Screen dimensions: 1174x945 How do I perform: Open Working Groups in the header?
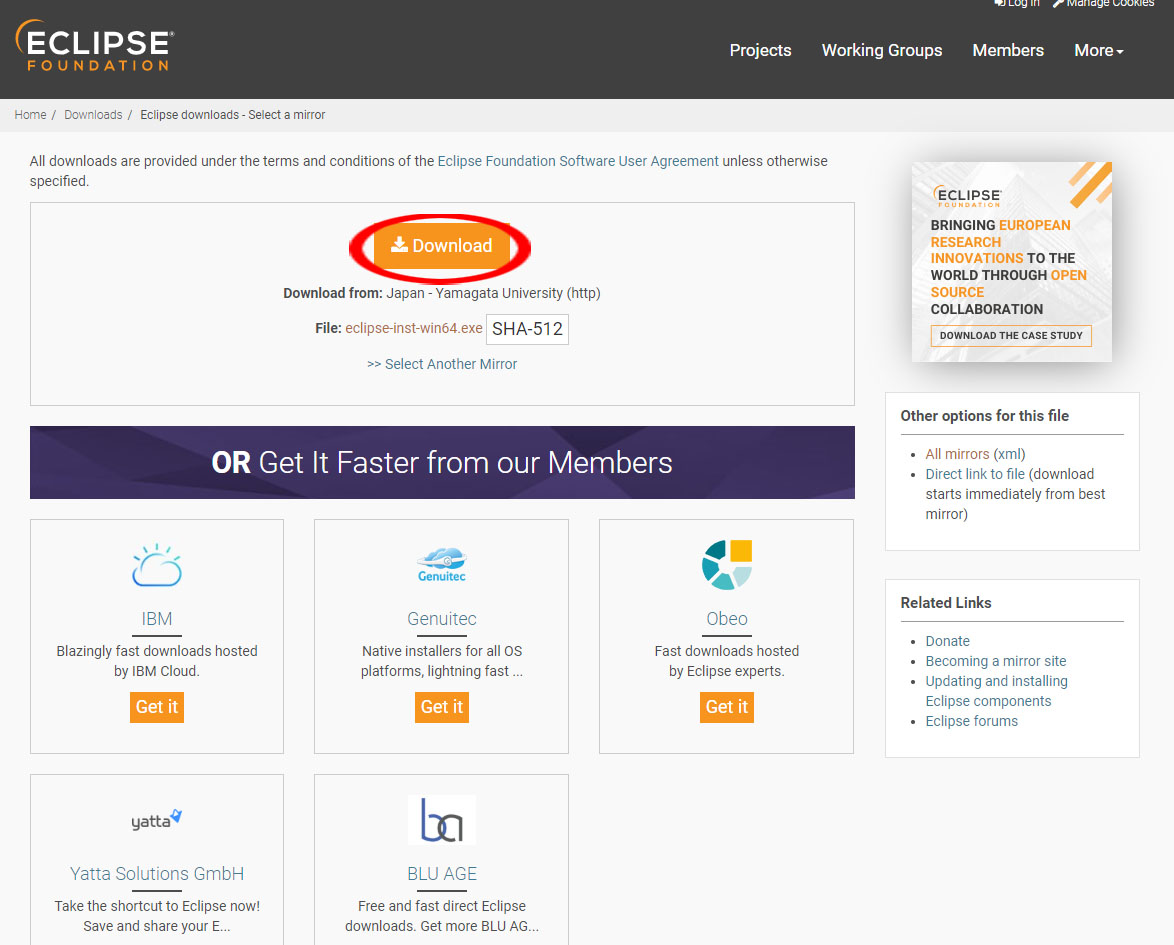click(x=881, y=50)
